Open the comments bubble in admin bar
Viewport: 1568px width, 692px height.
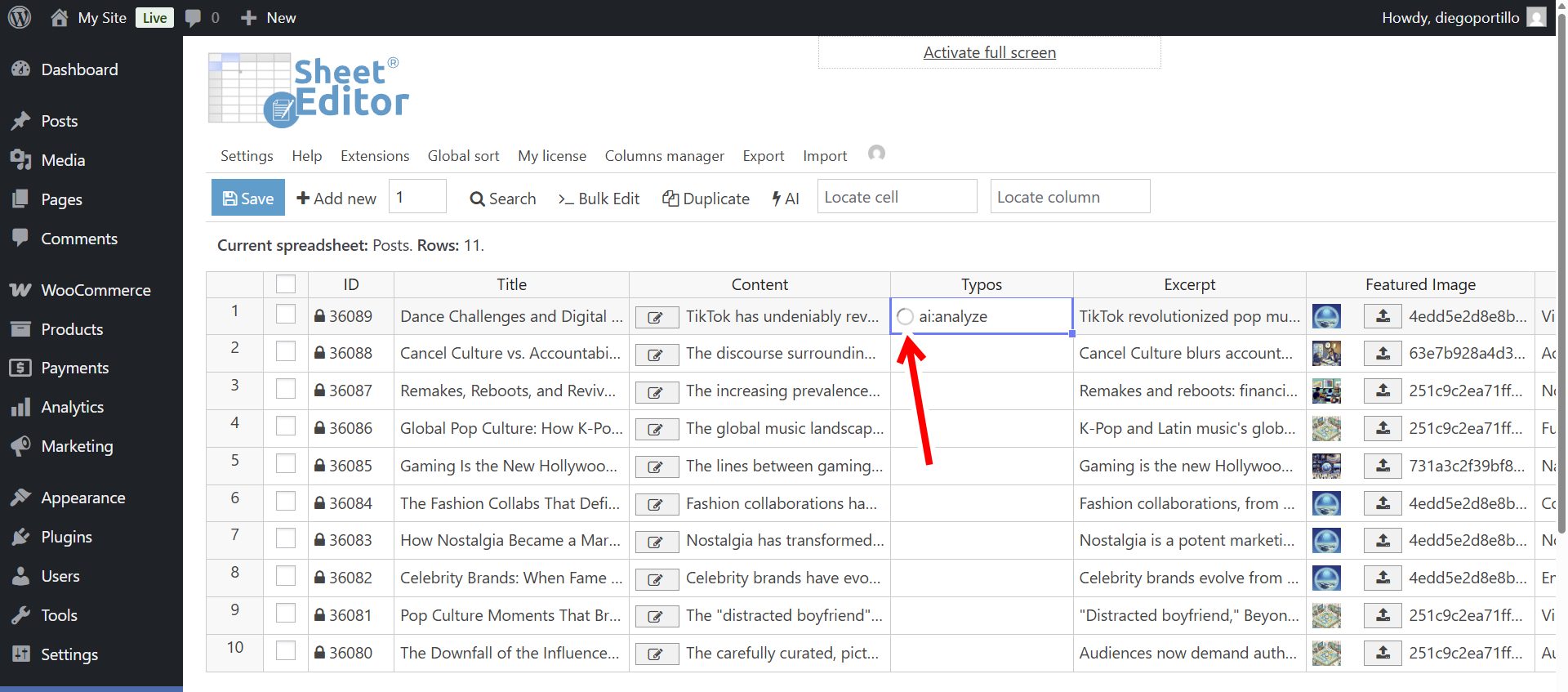pos(194,18)
